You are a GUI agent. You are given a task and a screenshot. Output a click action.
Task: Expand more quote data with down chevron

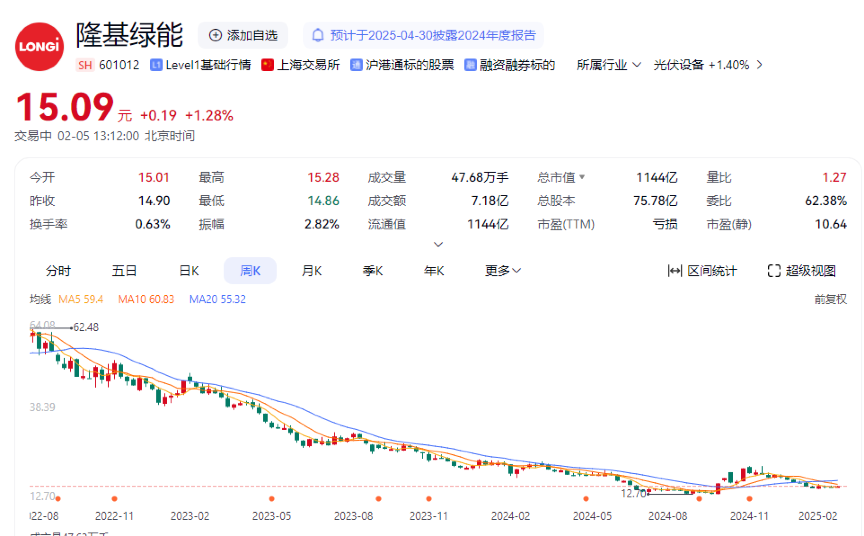click(438, 244)
